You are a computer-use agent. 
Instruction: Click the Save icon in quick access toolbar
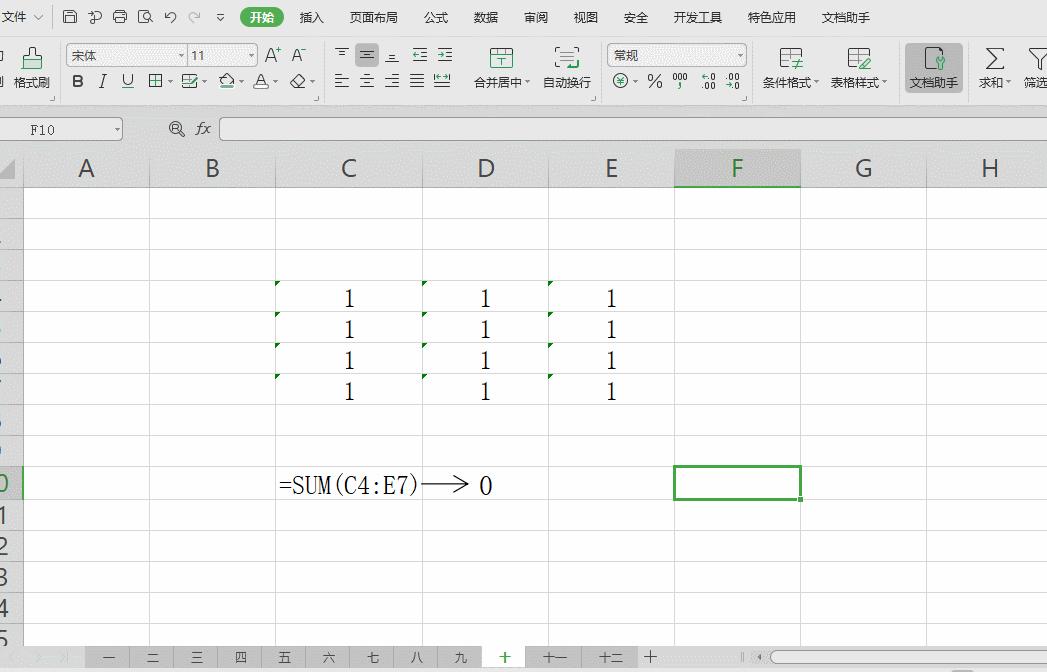click(69, 17)
